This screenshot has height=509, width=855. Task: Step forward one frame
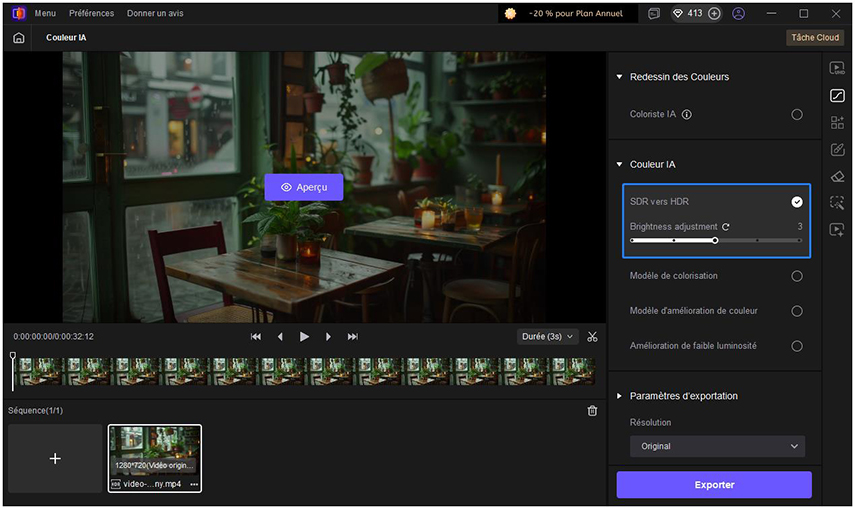328,337
